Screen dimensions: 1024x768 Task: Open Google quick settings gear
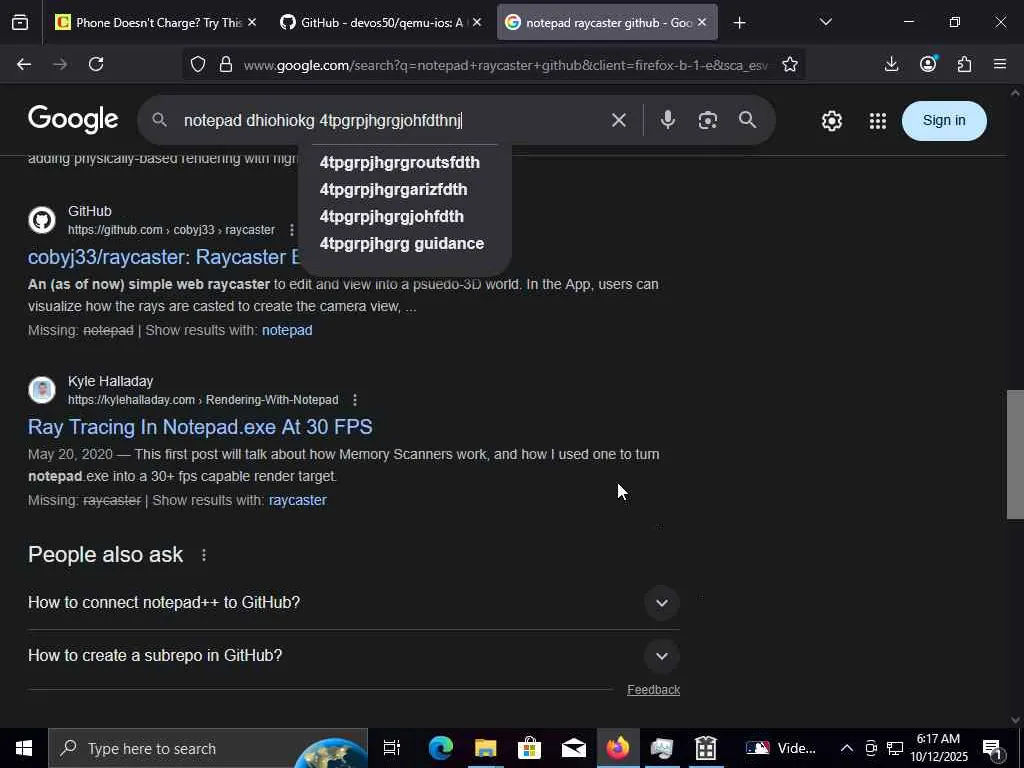point(831,121)
